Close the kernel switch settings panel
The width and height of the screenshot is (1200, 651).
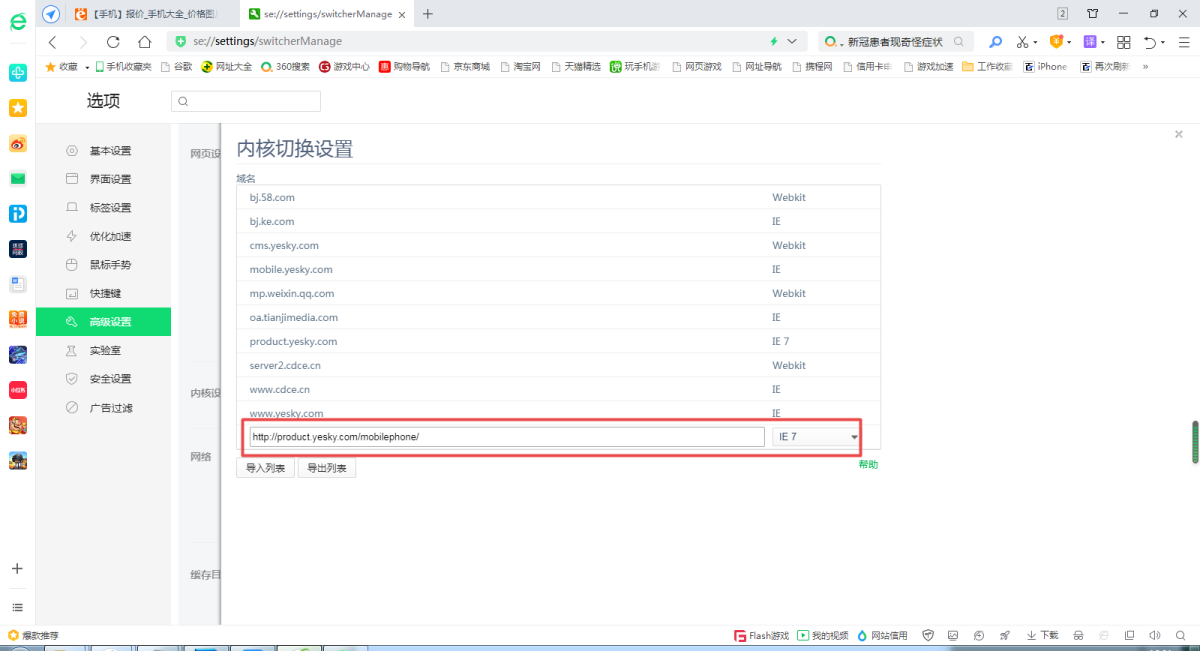(1178, 133)
